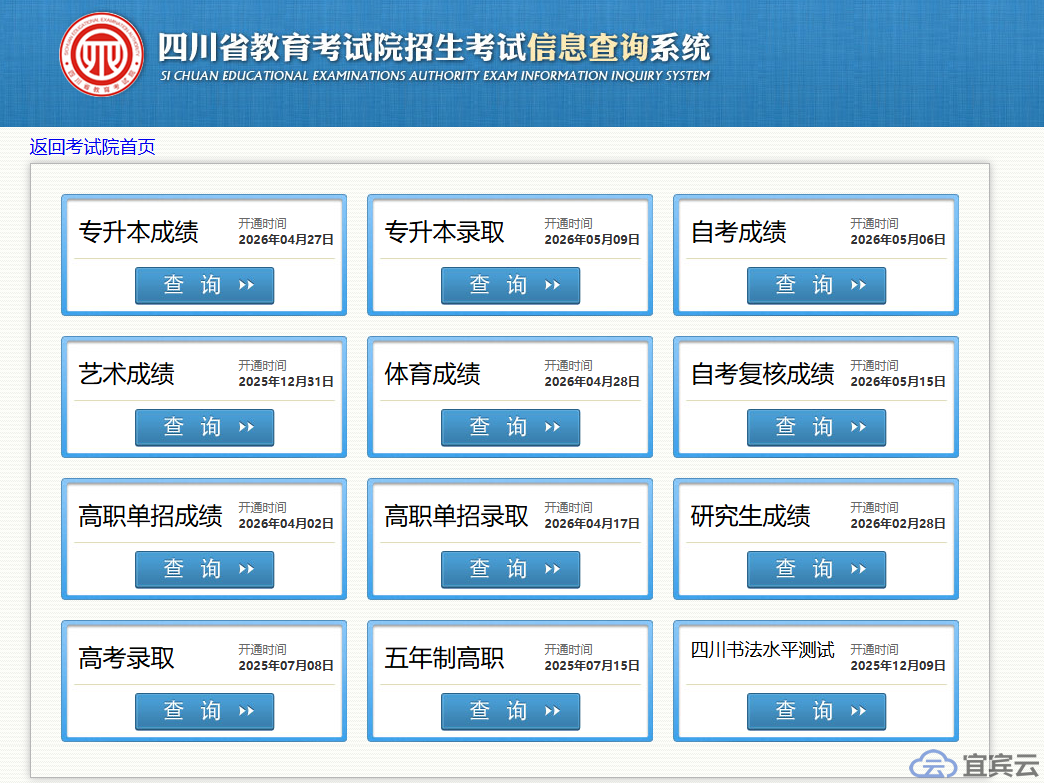Click the date 2026年04月27日

[x=286, y=240]
